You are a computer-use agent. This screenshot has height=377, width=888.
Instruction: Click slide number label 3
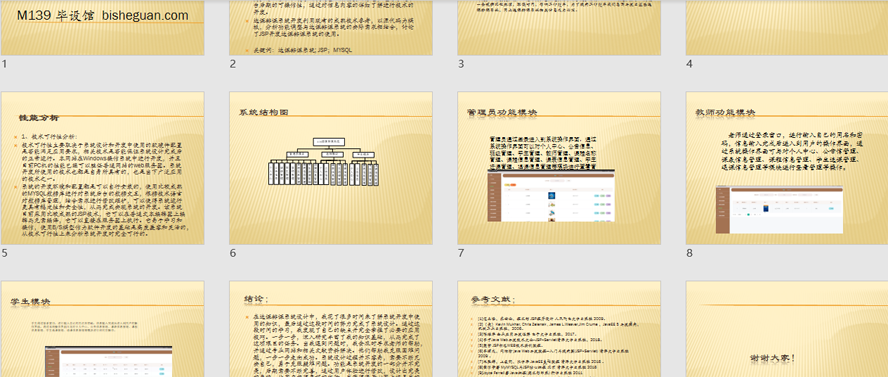(x=461, y=64)
